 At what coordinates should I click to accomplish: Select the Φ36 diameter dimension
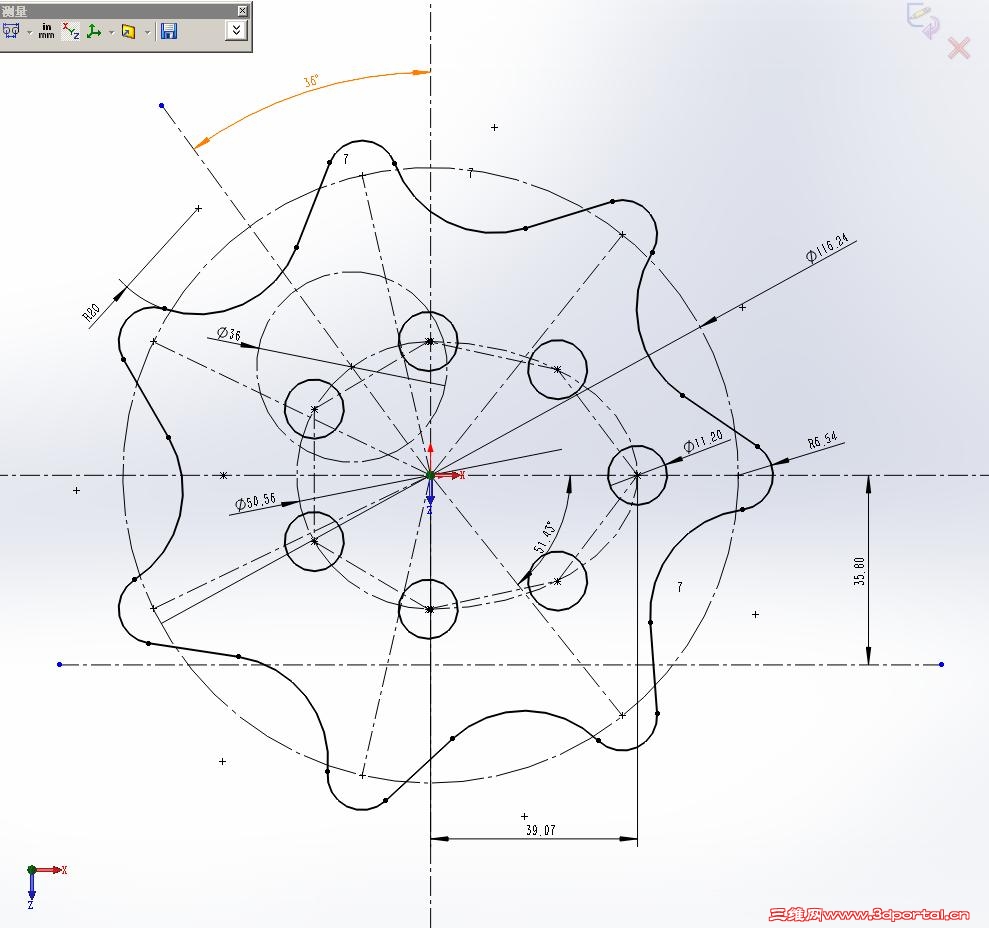(229, 333)
